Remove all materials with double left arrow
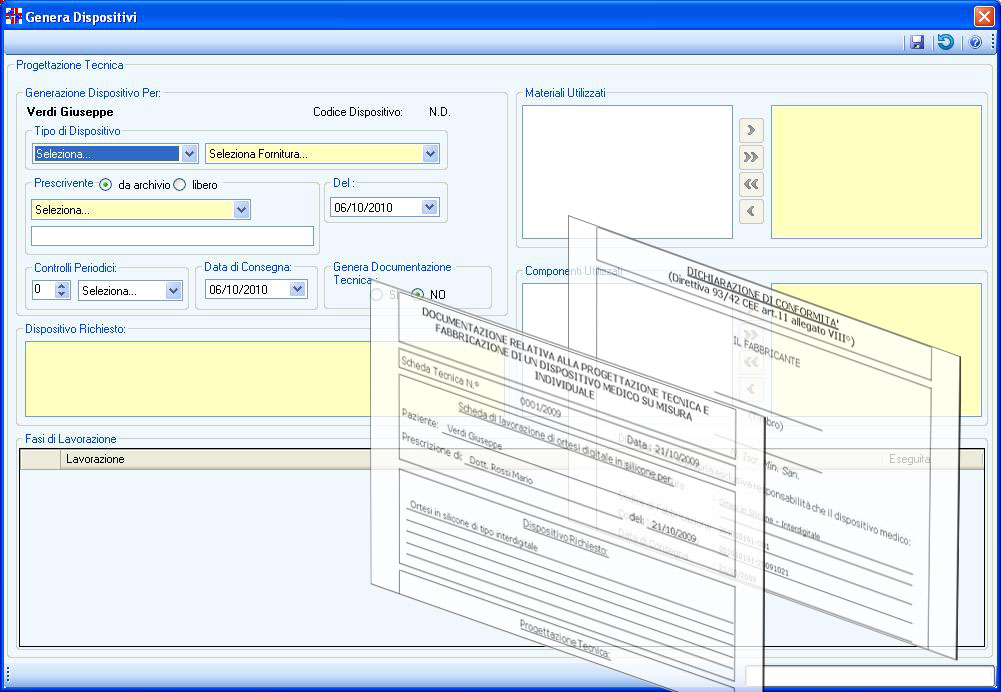 point(751,184)
